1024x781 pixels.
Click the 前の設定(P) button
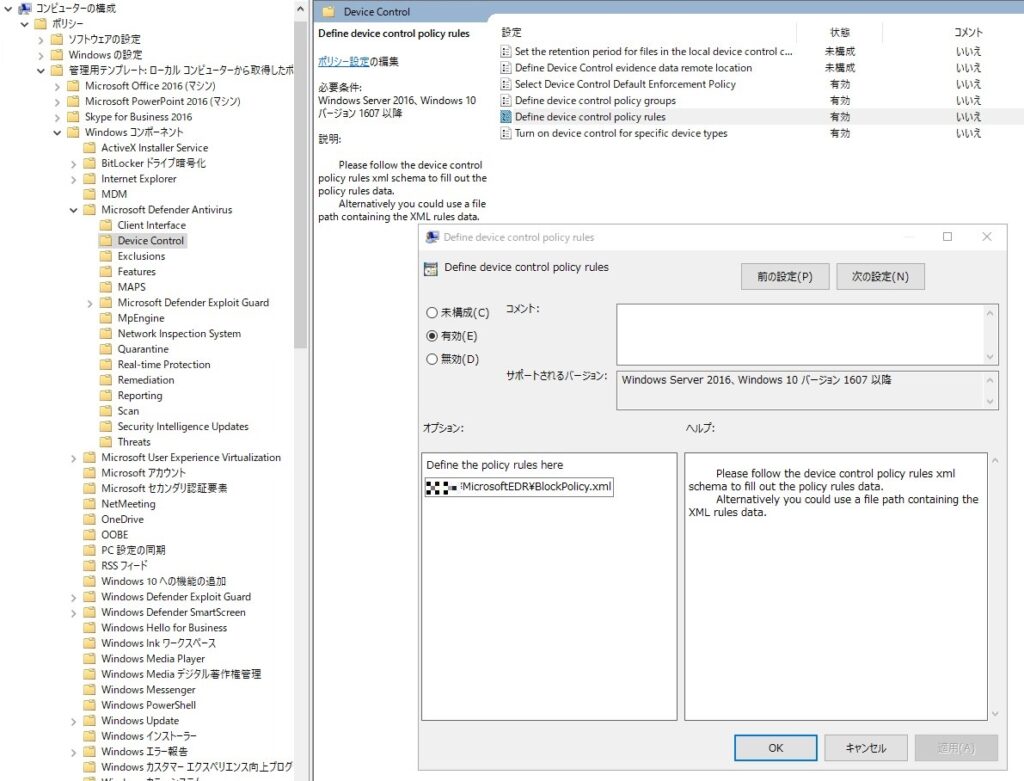(785, 276)
